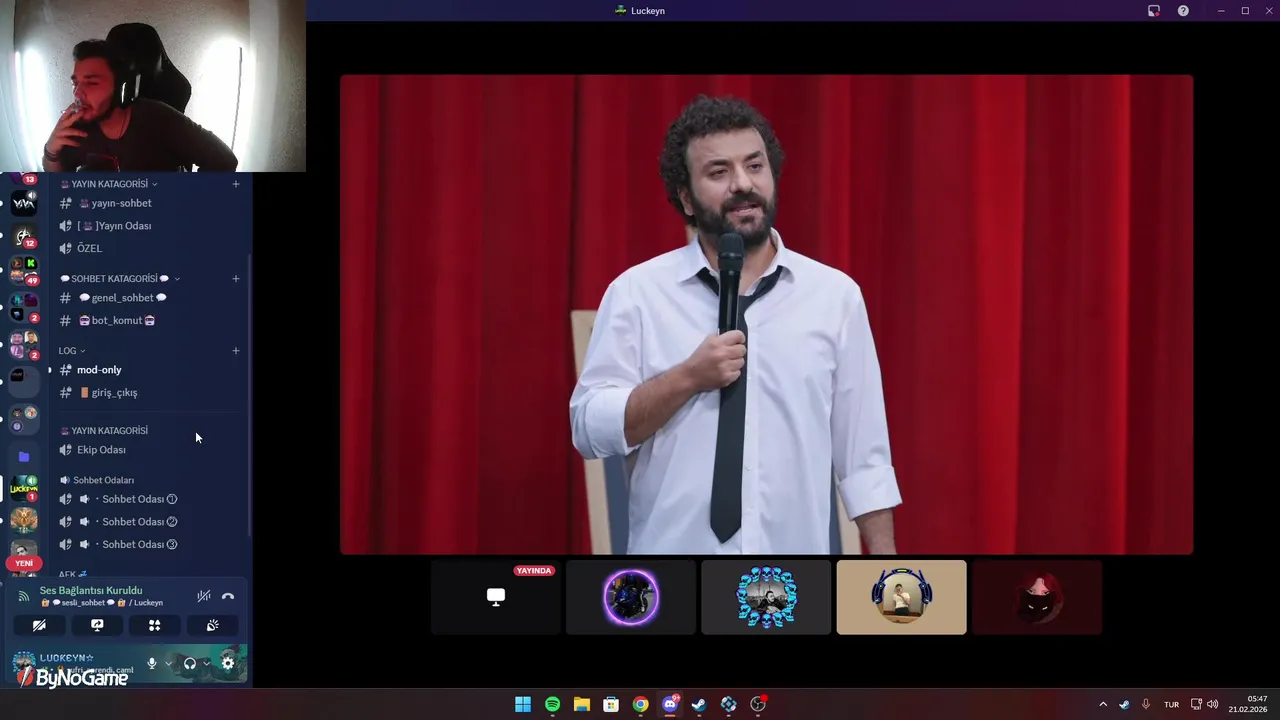This screenshot has width=1280, height=720.
Task: Collapse the lower YAYIN KATAGORİSİ category
Action: (x=104, y=431)
